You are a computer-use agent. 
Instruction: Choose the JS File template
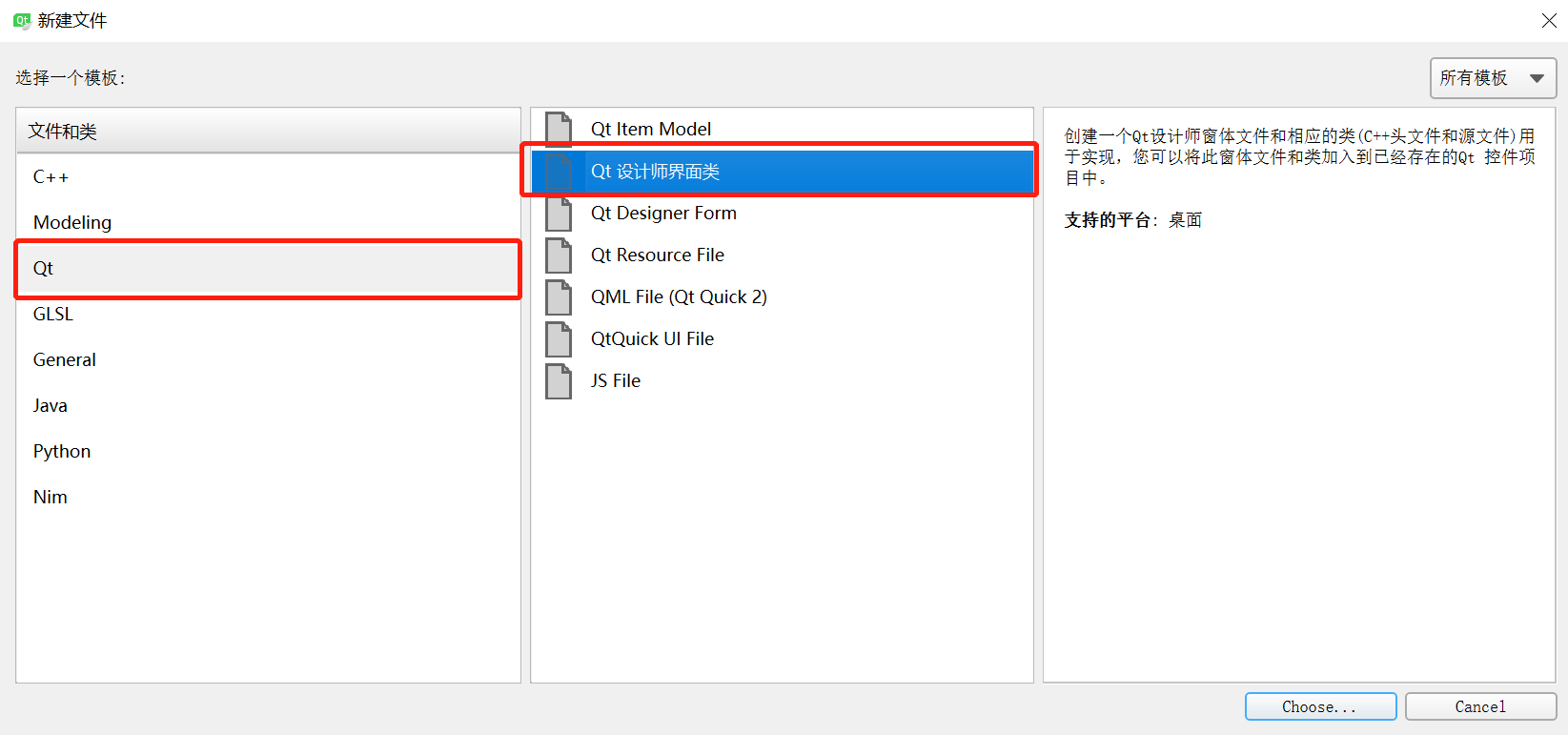pyautogui.click(x=782, y=381)
